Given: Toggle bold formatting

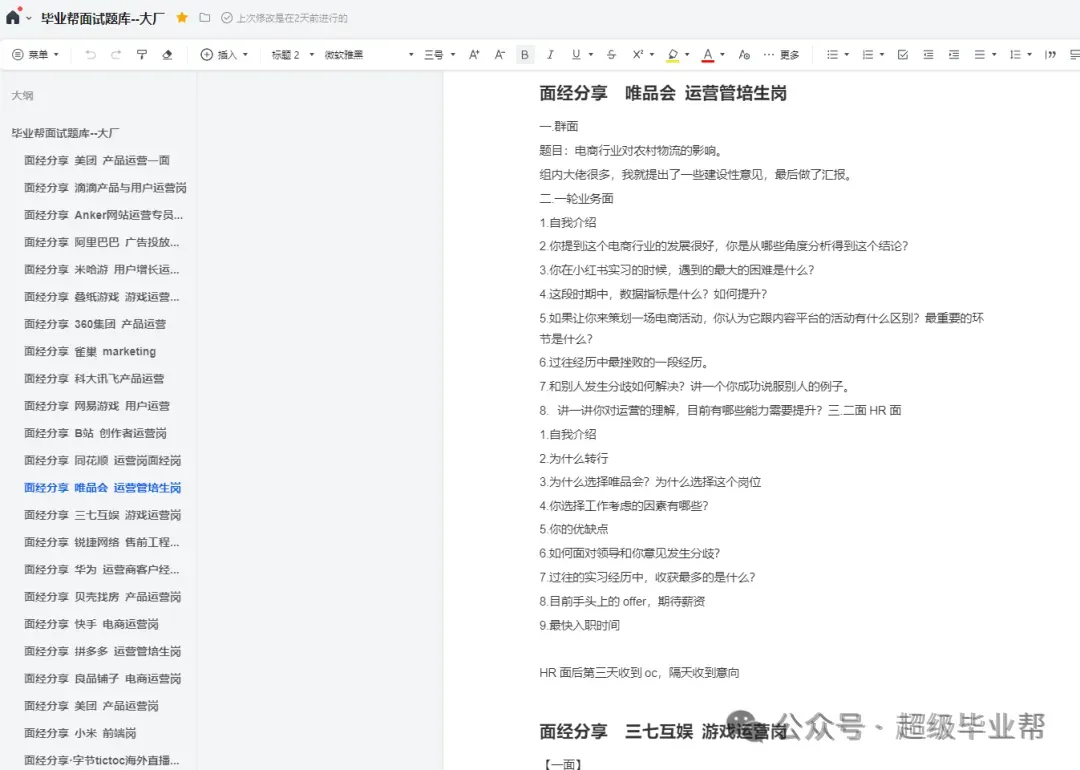Looking at the screenshot, I should (525, 54).
